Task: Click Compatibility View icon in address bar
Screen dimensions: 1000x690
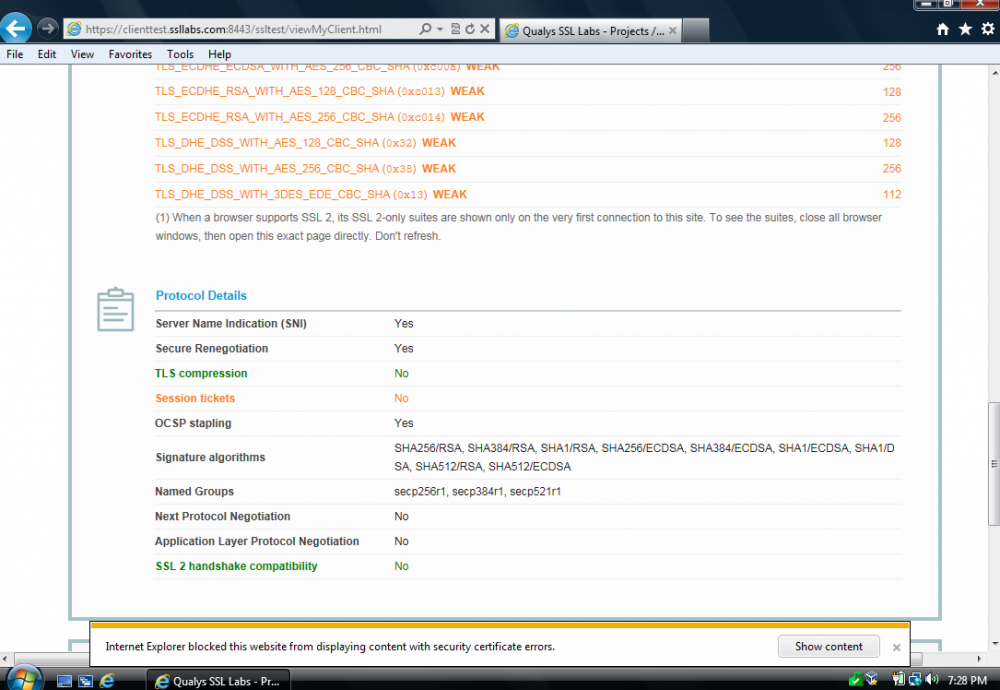Action: click(456, 30)
